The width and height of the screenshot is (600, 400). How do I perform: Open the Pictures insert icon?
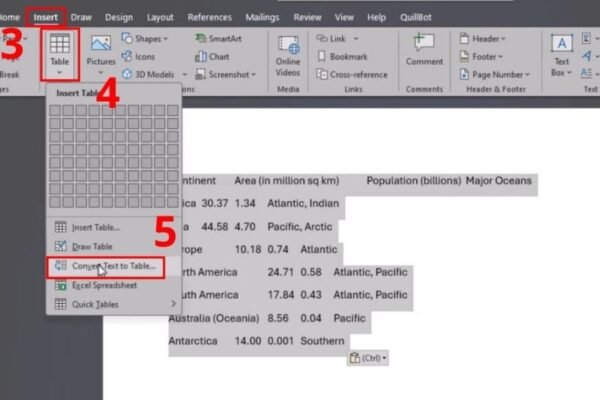pos(101,50)
